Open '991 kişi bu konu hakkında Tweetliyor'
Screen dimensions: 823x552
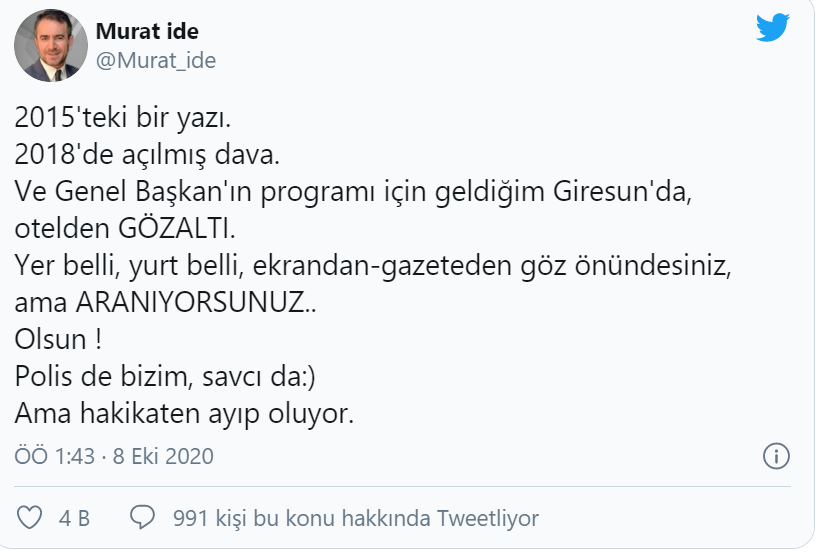[x=356, y=518]
